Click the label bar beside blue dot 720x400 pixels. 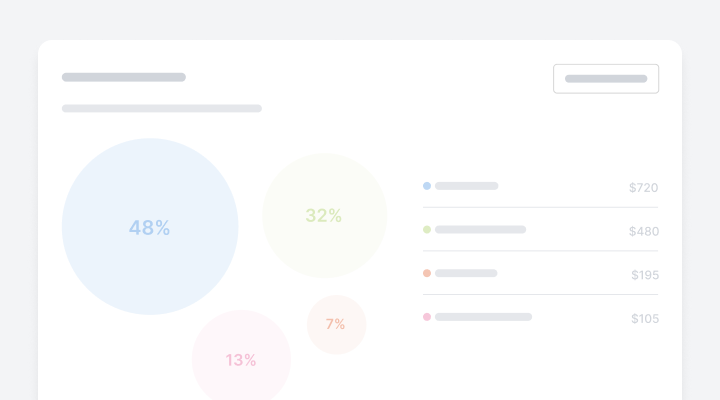[x=466, y=186]
